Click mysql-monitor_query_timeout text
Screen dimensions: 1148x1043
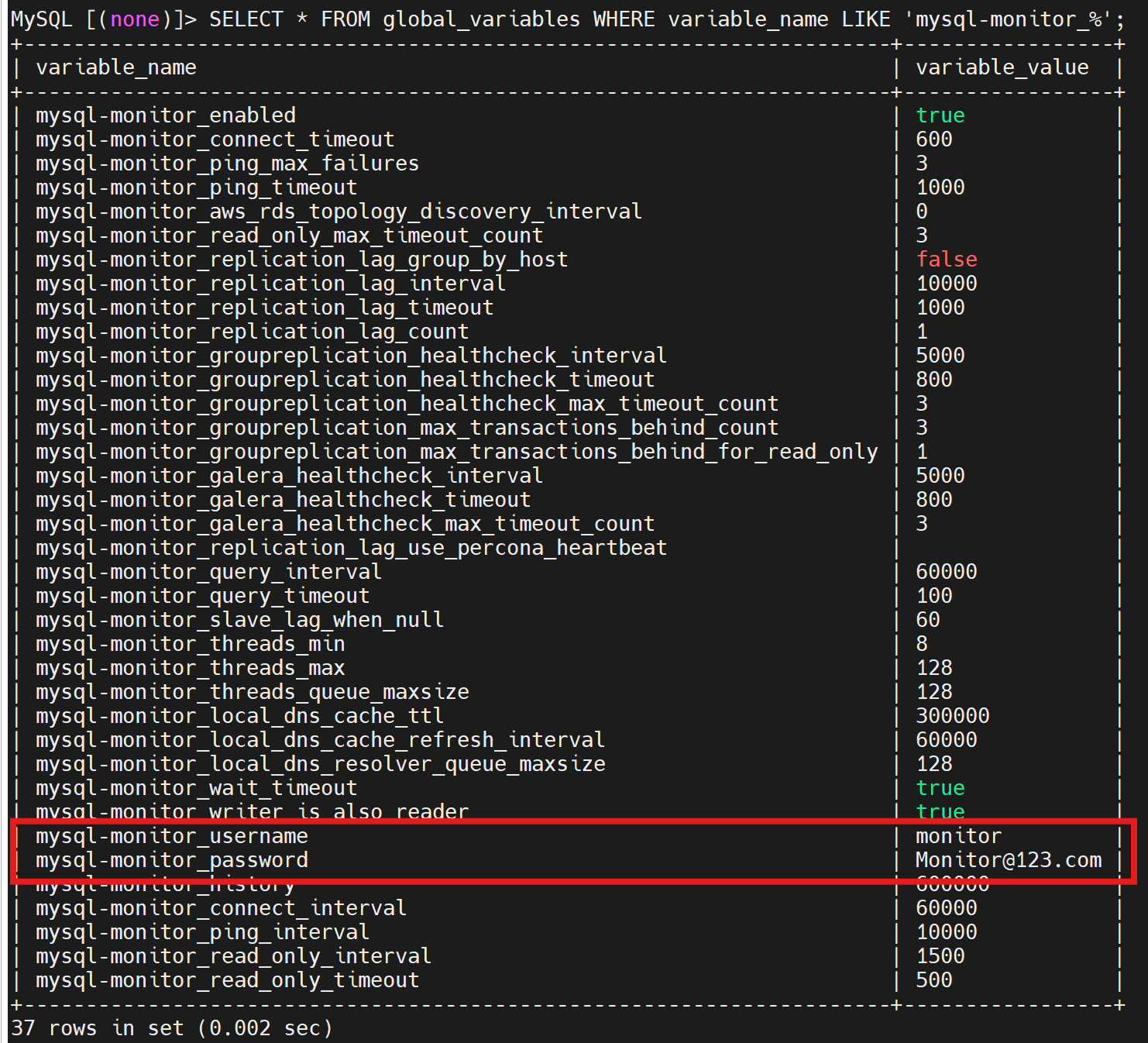click(203, 597)
